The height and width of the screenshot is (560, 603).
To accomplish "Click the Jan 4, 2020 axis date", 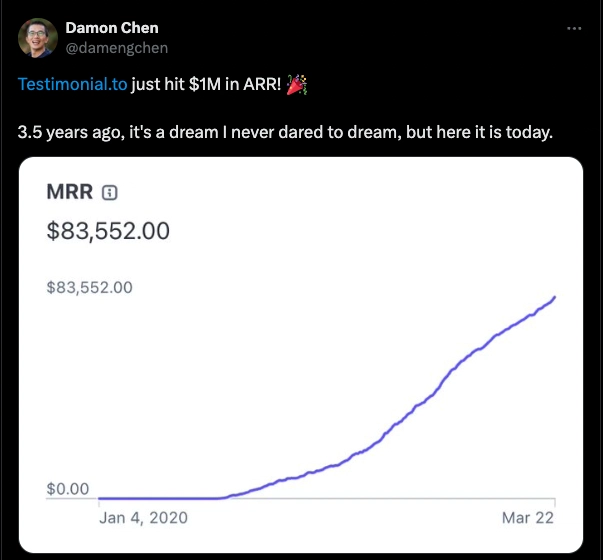I will point(143,518).
